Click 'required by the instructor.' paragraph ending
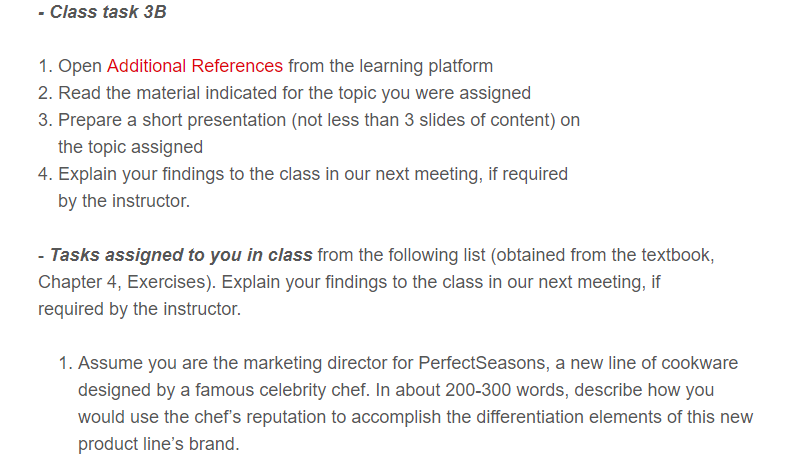Image resolution: width=799 pixels, height=475 pixels. [140, 309]
